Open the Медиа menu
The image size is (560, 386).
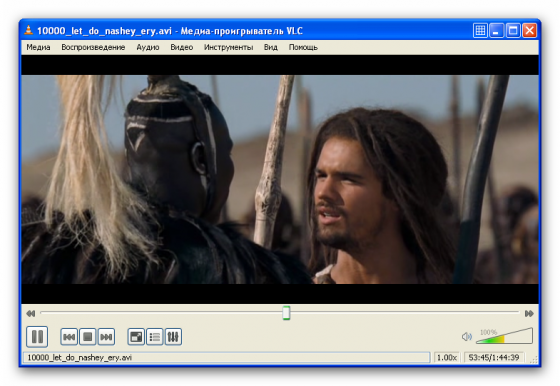pos(38,47)
